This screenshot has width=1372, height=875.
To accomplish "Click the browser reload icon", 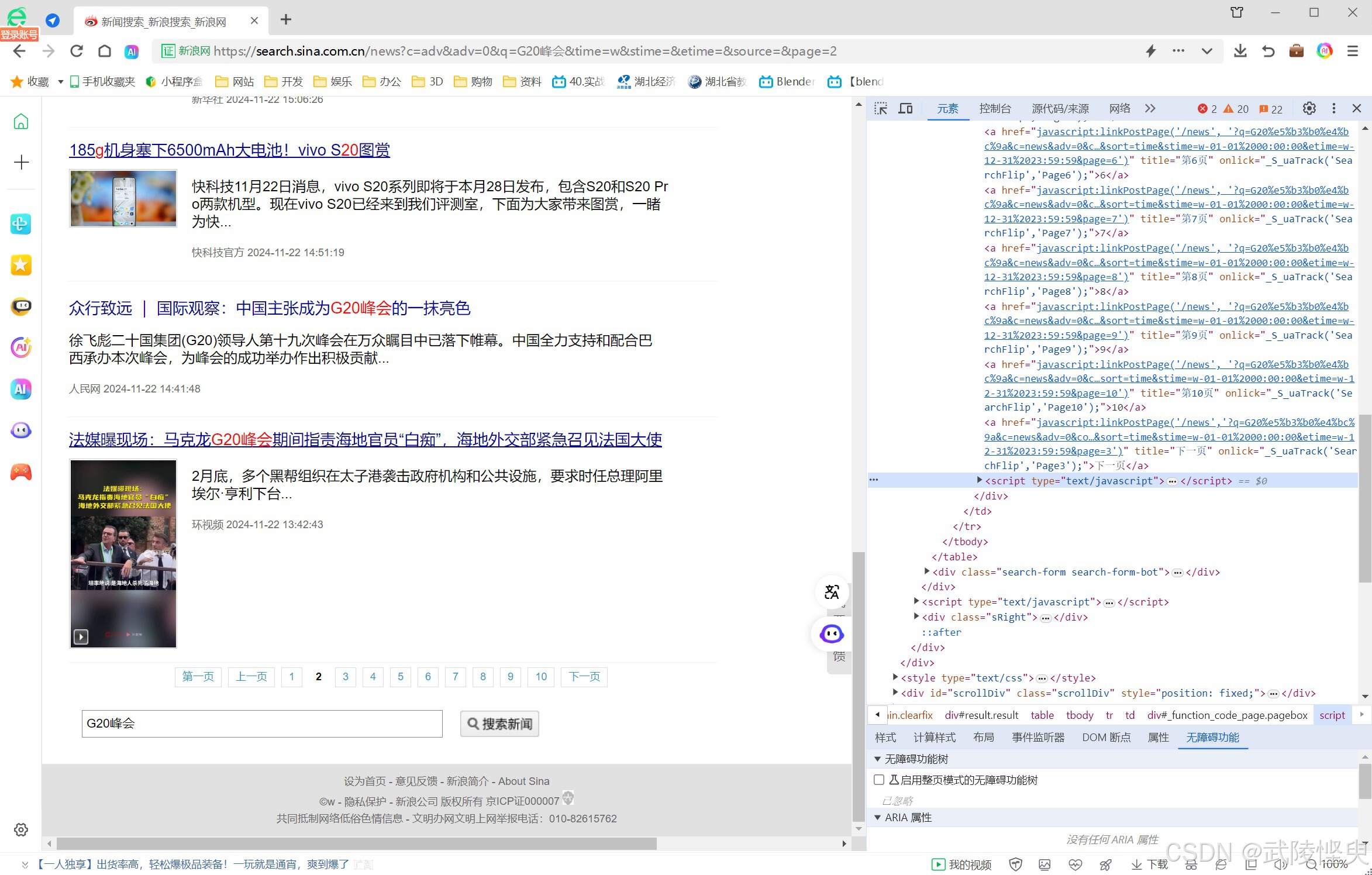I will (x=77, y=51).
